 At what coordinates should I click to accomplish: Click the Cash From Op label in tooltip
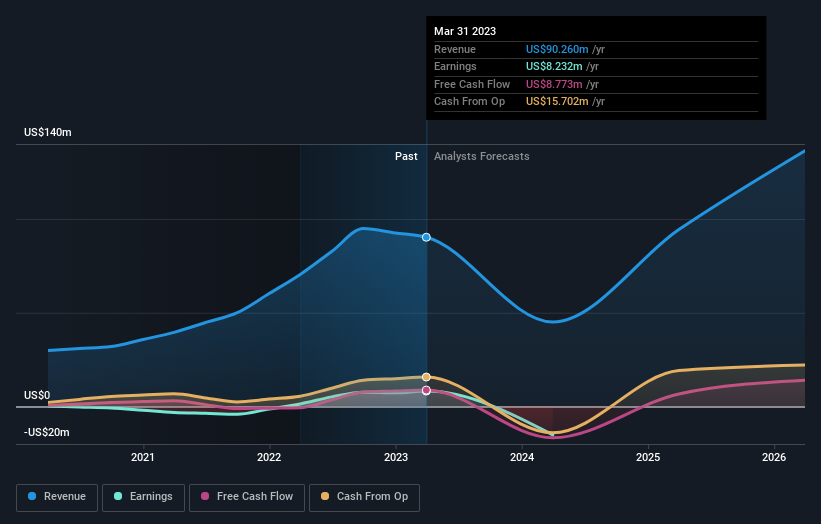pos(470,102)
